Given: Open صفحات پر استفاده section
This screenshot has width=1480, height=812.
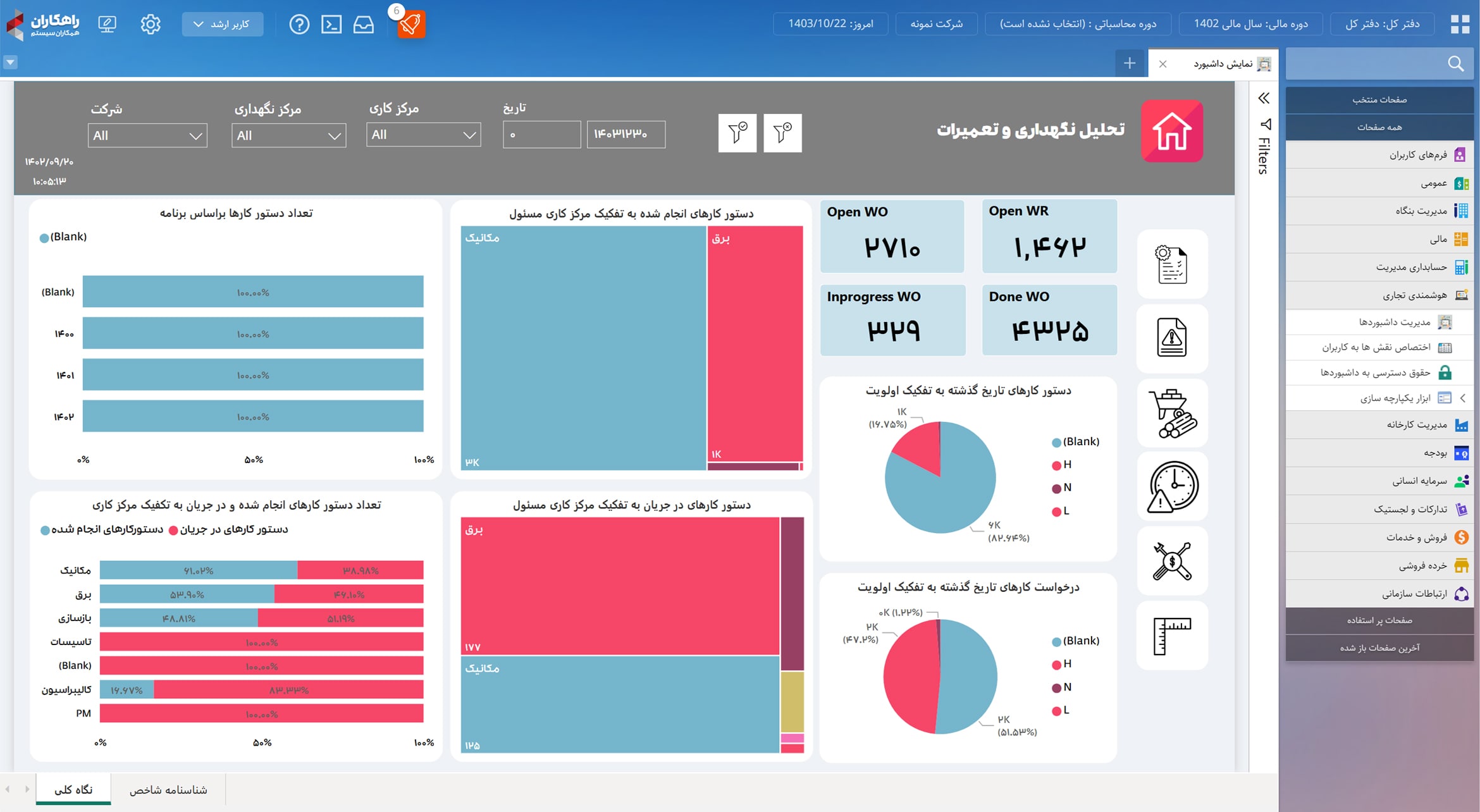Looking at the screenshot, I should [x=1379, y=620].
